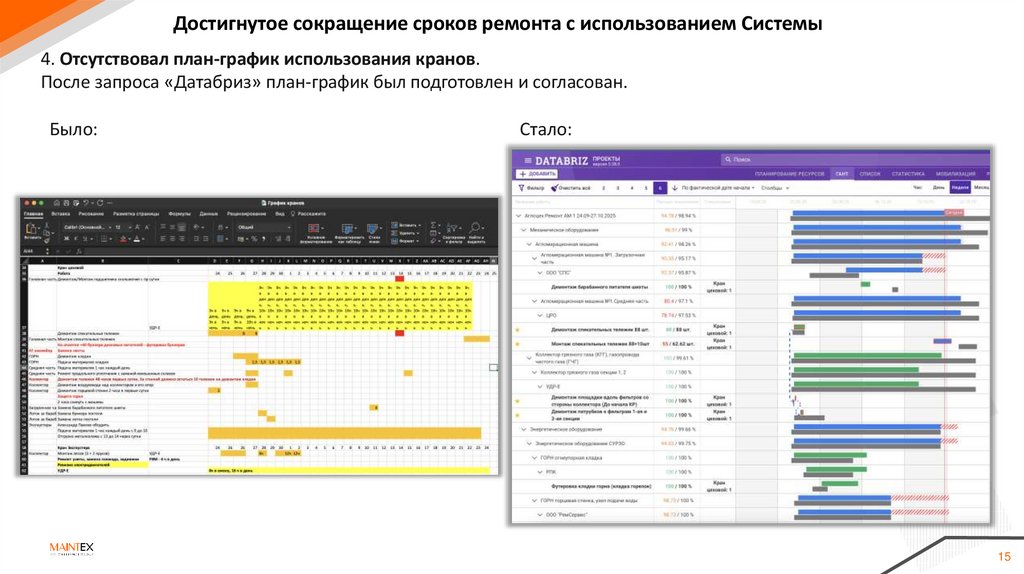The width and height of the screenshot is (1024, 574).
Task: Select level 2 button in Databriz
Action: (603, 188)
